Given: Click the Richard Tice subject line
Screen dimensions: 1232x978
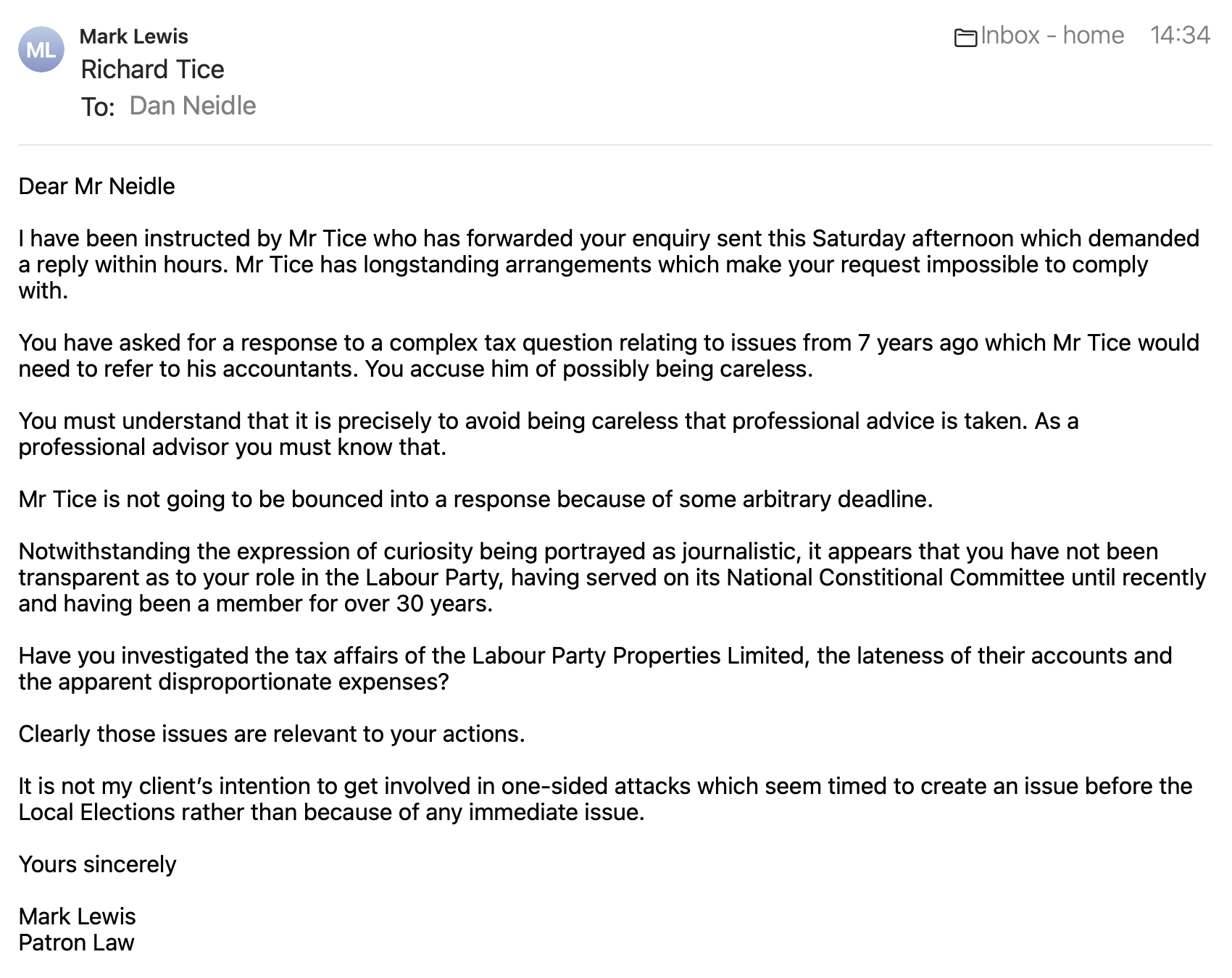Looking at the screenshot, I should pyautogui.click(x=152, y=70).
